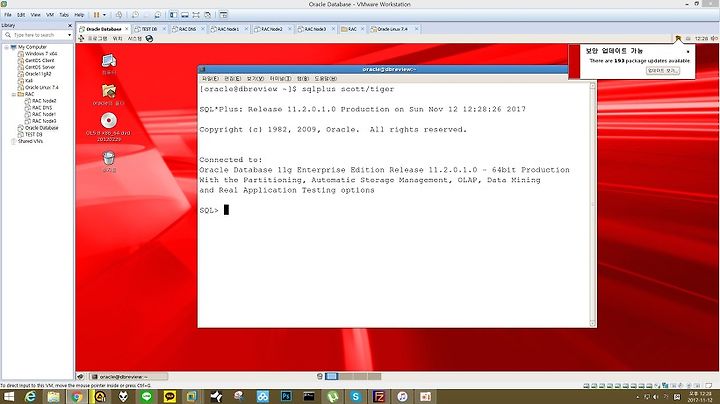Image resolution: width=720 pixels, height=404 pixels.
Task: Click the update button in the notification popup
Action: [x=662, y=71]
